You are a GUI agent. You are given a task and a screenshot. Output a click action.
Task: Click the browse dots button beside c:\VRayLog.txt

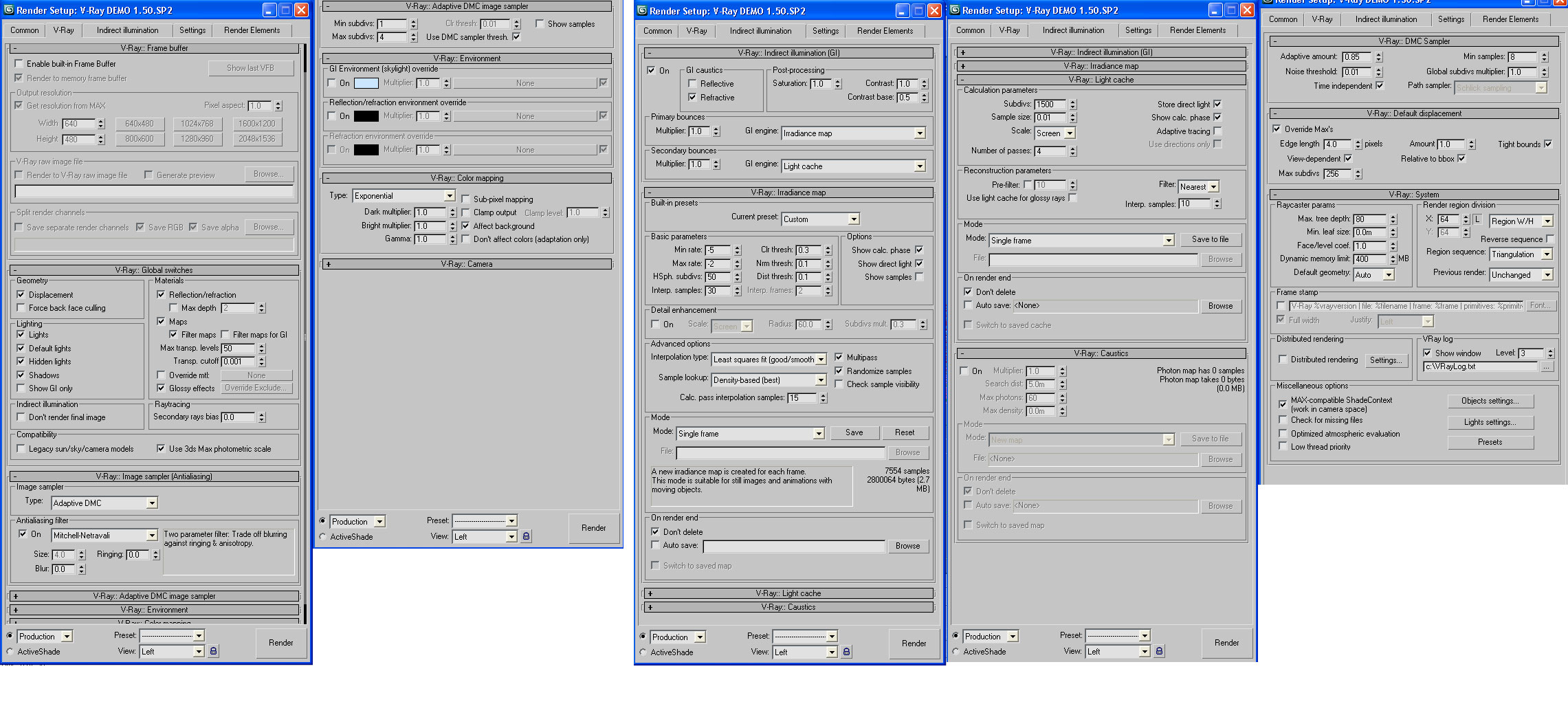pyautogui.click(x=1546, y=366)
